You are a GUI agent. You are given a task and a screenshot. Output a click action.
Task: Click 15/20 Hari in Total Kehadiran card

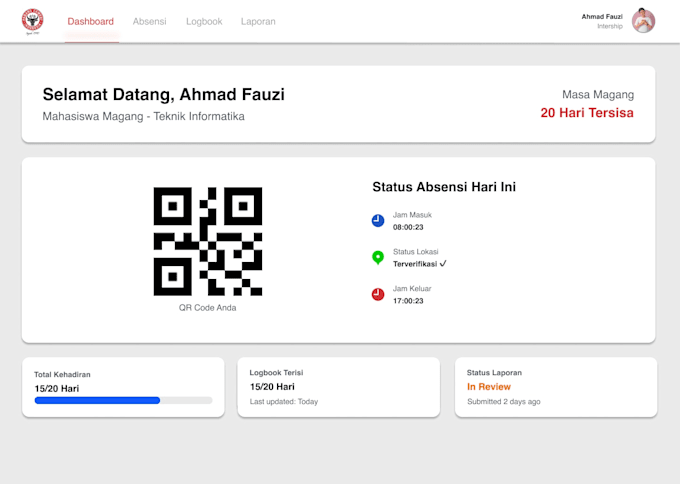[x=57, y=389]
